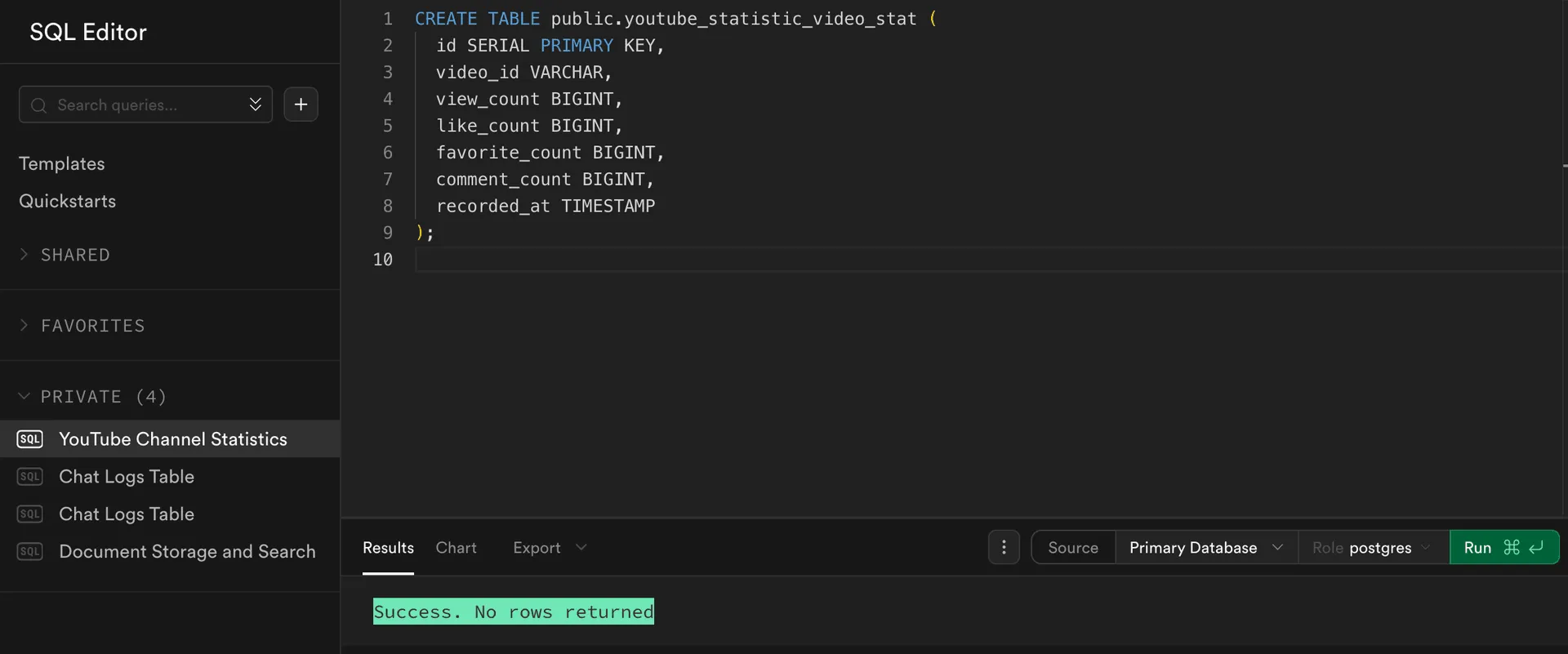Click the SQL icon of first Chat Logs Table
The height and width of the screenshot is (654, 1568).
pos(30,477)
